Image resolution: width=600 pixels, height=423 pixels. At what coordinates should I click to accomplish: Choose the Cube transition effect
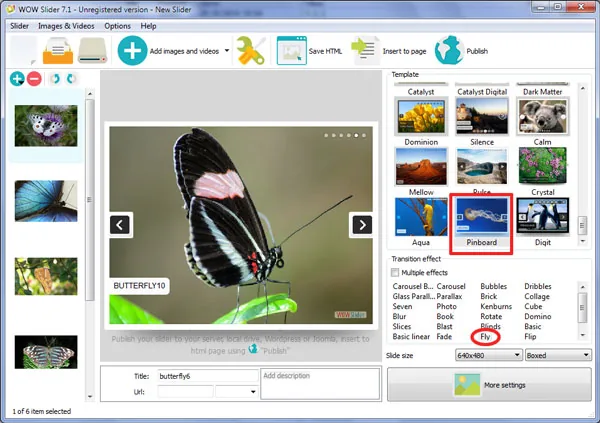tap(533, 306)
